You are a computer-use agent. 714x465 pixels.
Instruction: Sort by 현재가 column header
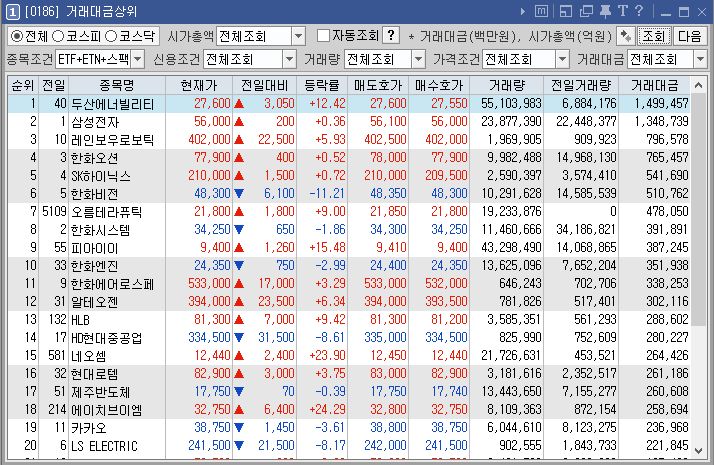[199, 85]
